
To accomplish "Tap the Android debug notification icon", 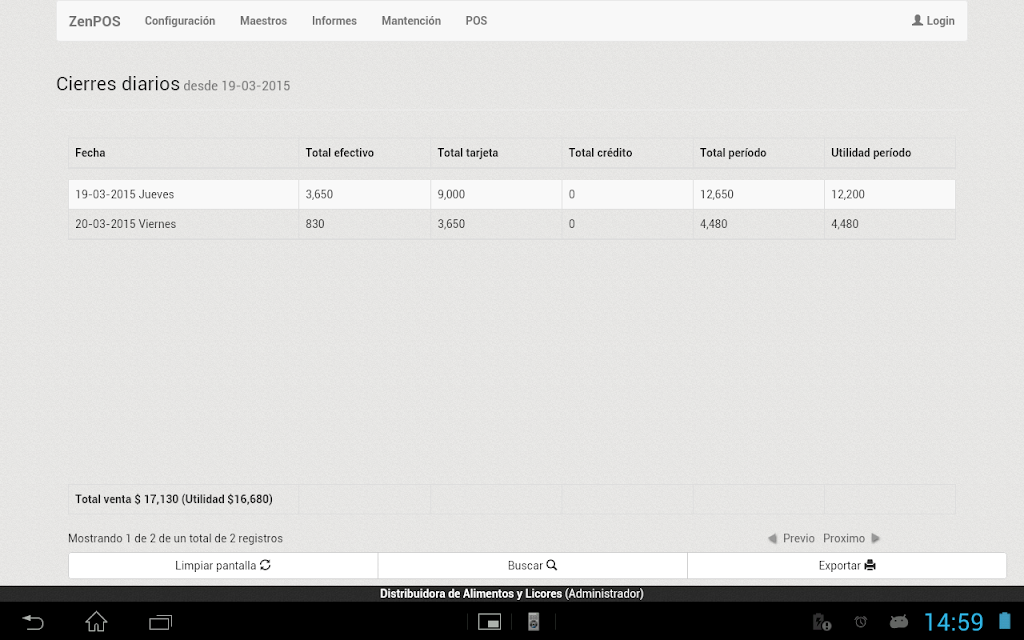I will pos(899,622).
